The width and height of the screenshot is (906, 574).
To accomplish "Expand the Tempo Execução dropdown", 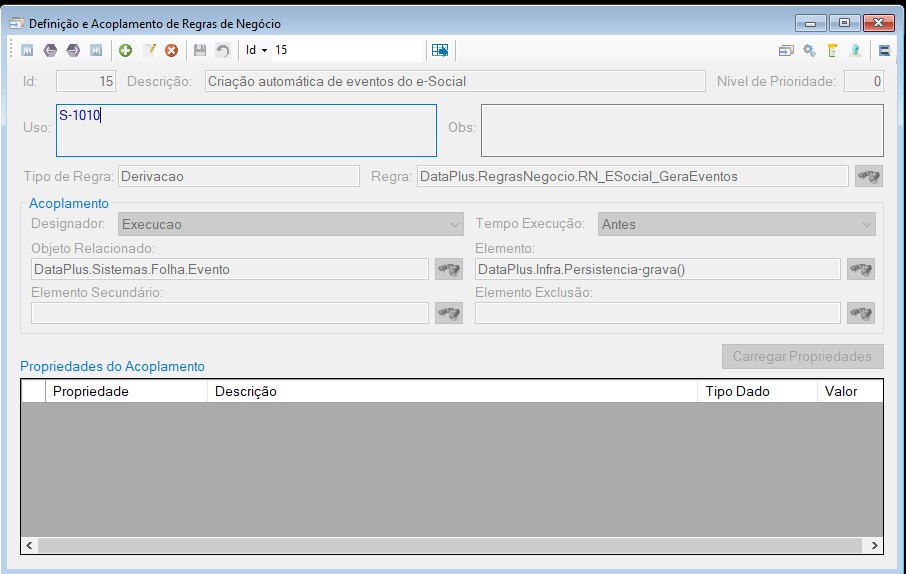I will click(736, 224).
